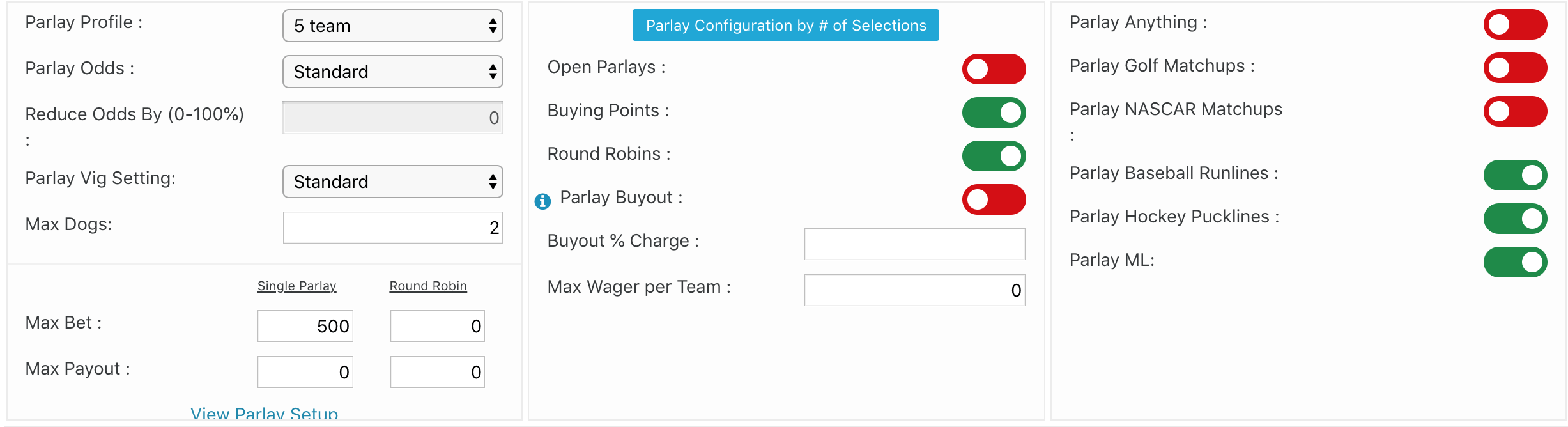
Task: Expand the Parlay Odds dropdown
Action: coord(392,72)
